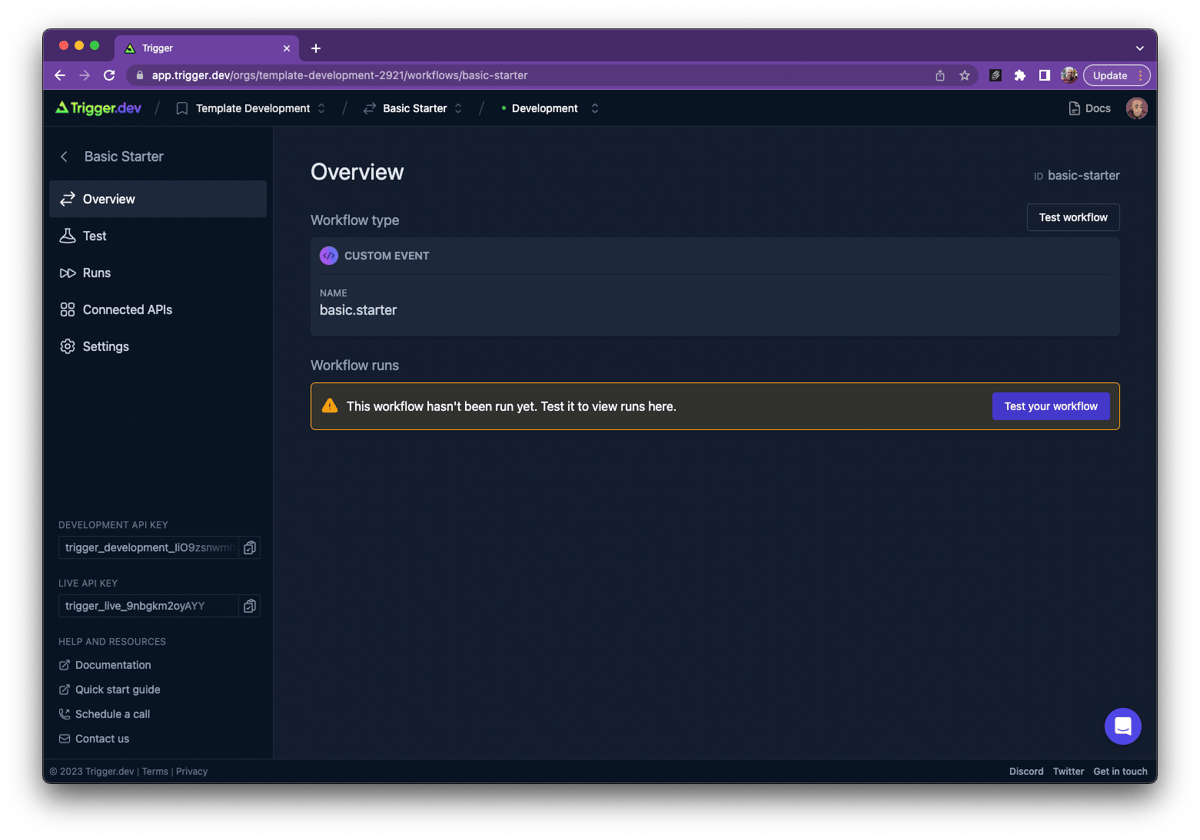Open the chat support bubble
The width and height of the screenshot is (1200, 840).
click(1123, 726)
